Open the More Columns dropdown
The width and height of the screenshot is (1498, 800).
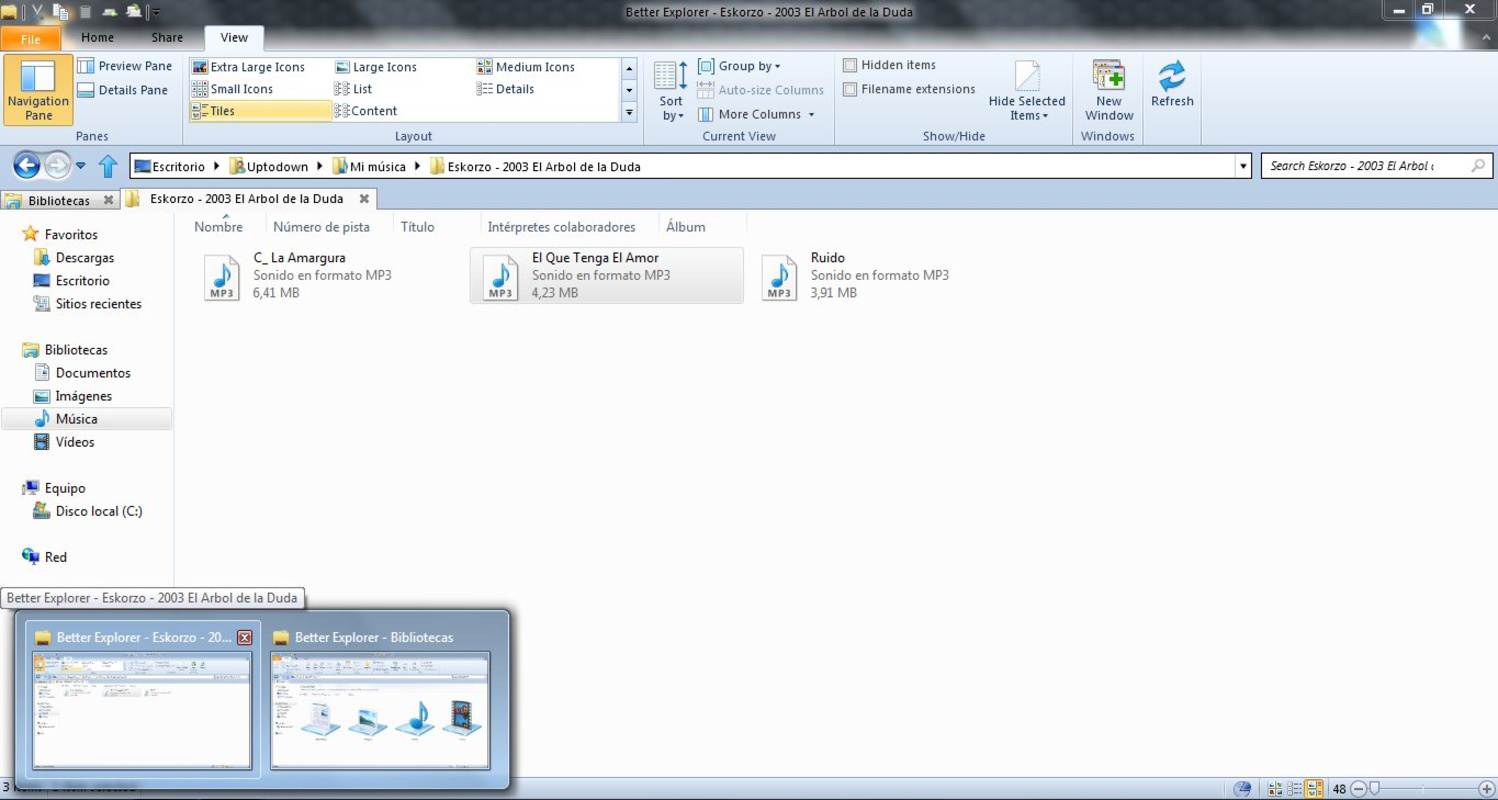756,114
